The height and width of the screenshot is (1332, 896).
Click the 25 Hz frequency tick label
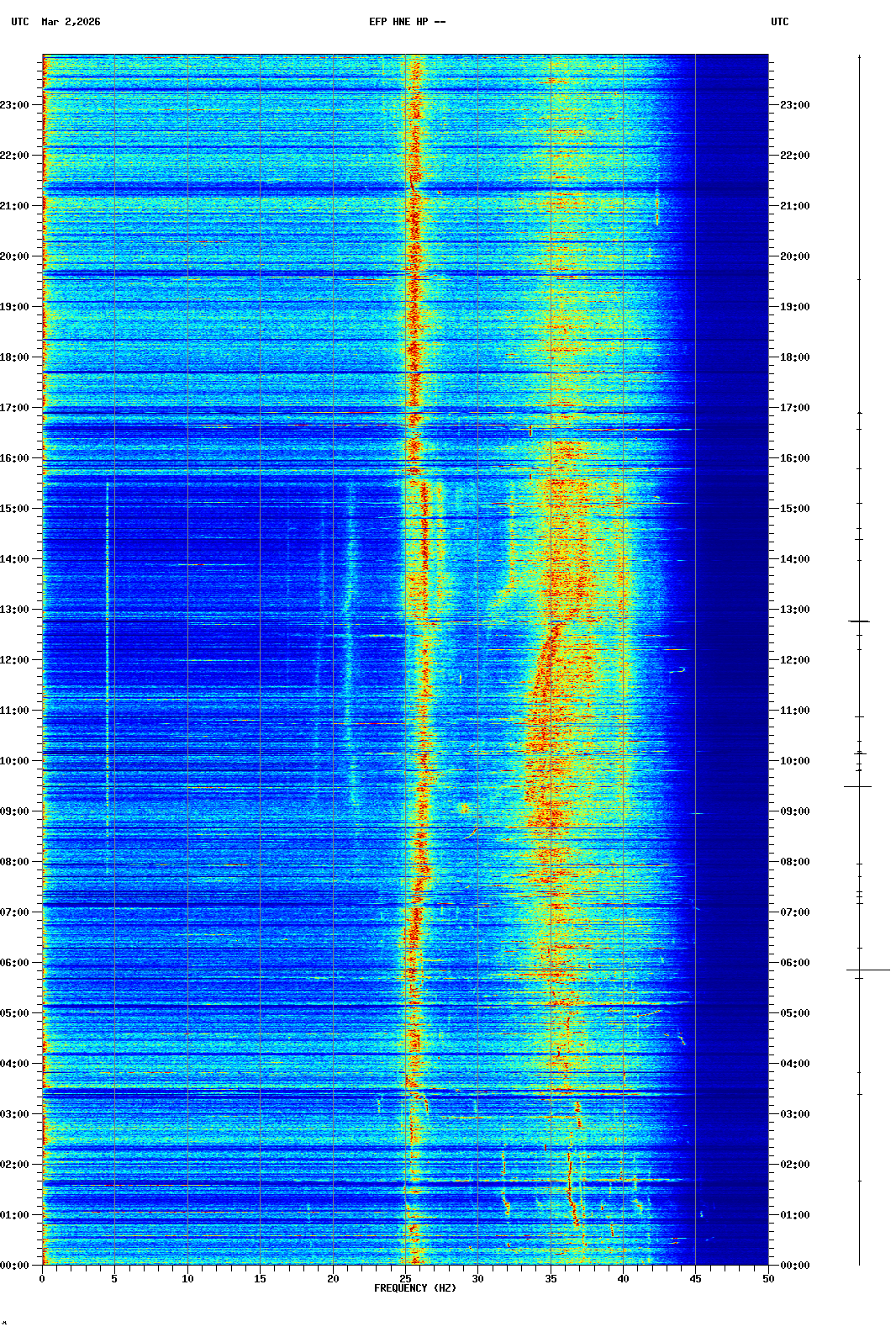[x=405, y=1279]
